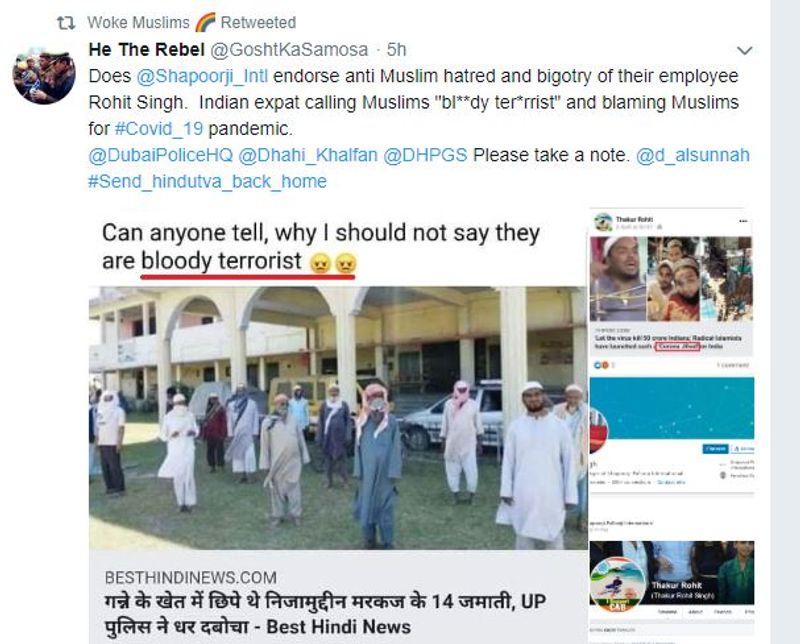The image size is (800, 644).
Task: Open He The Rebel's profile avatar
Action: point(44,77)
